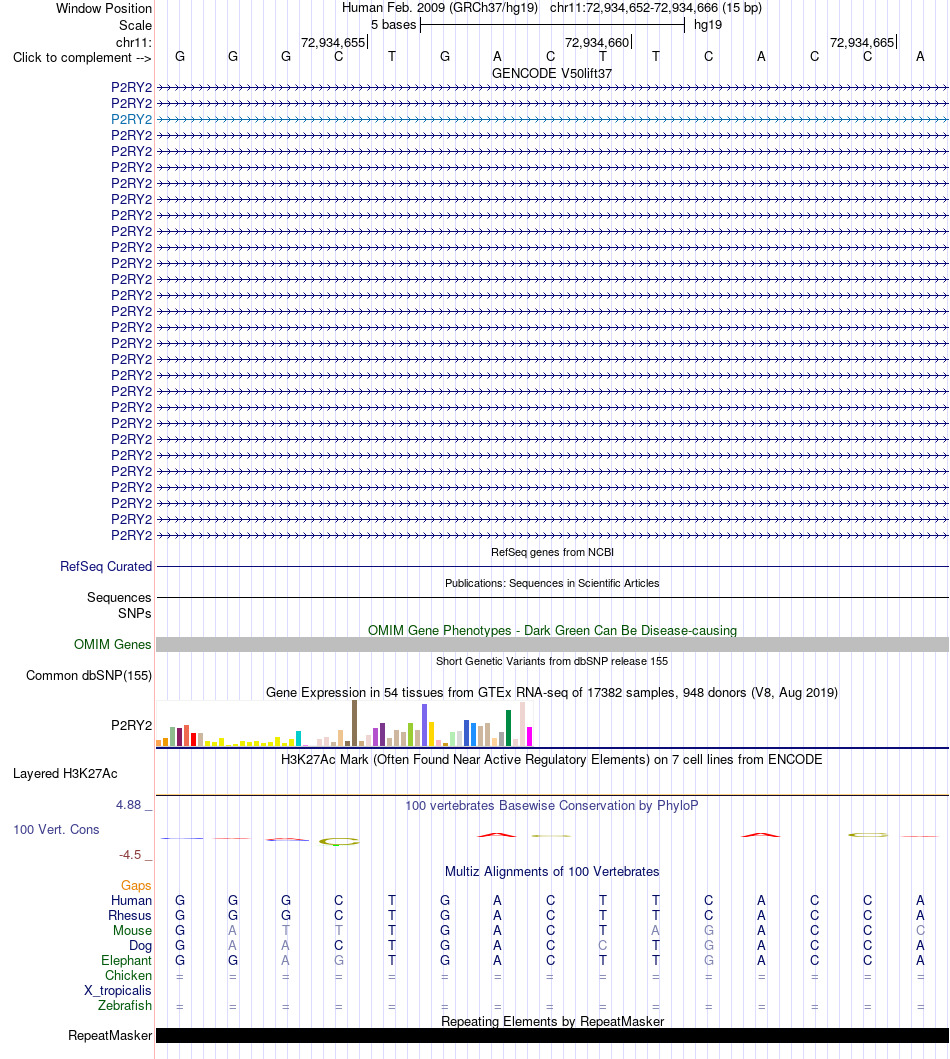Image resolution: width=950 pixels, height=1059 pixels.
Task: Click the '5 bases' scale bar
Action: [x=552, y=26]
